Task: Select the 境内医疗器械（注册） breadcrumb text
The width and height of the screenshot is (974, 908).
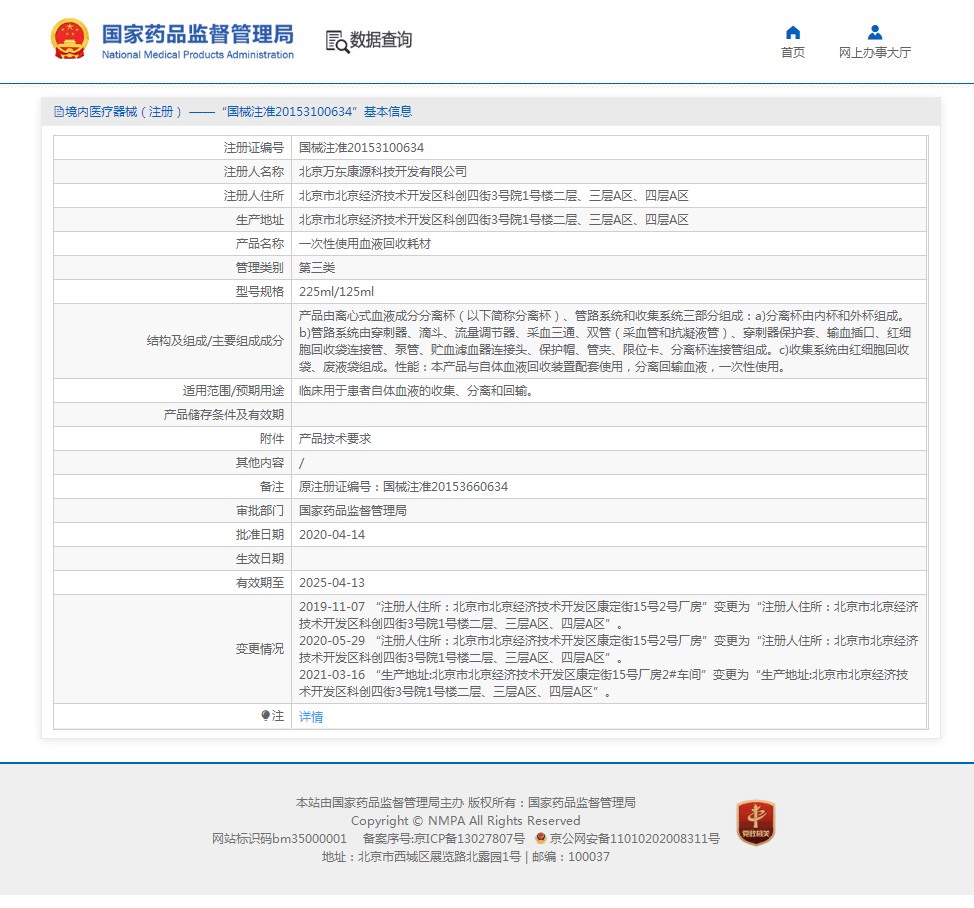Action: (123, 112)
